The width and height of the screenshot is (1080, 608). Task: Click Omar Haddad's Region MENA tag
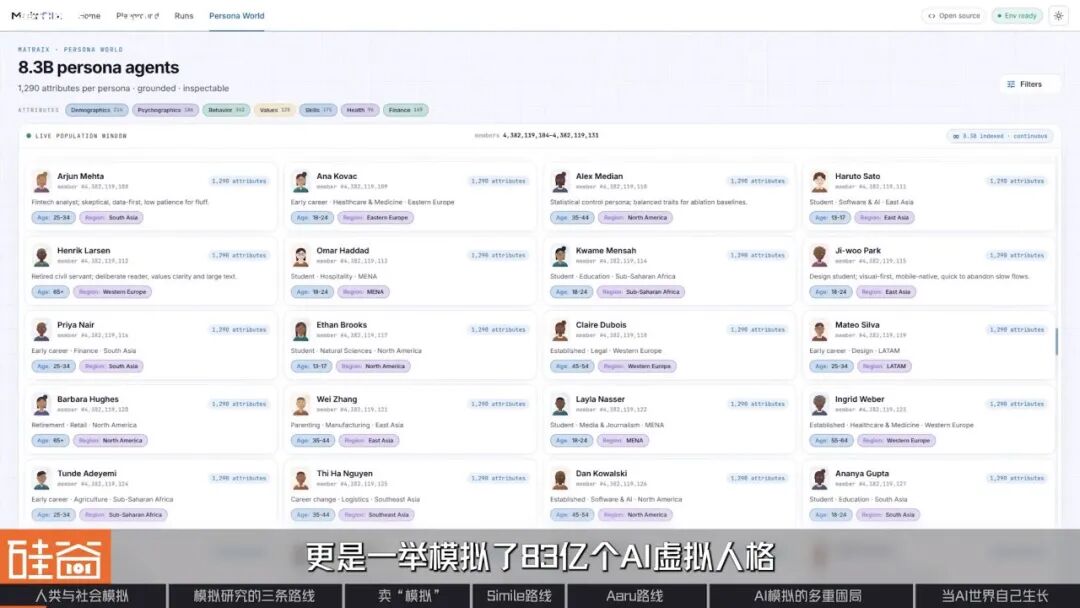coord(364,292)
